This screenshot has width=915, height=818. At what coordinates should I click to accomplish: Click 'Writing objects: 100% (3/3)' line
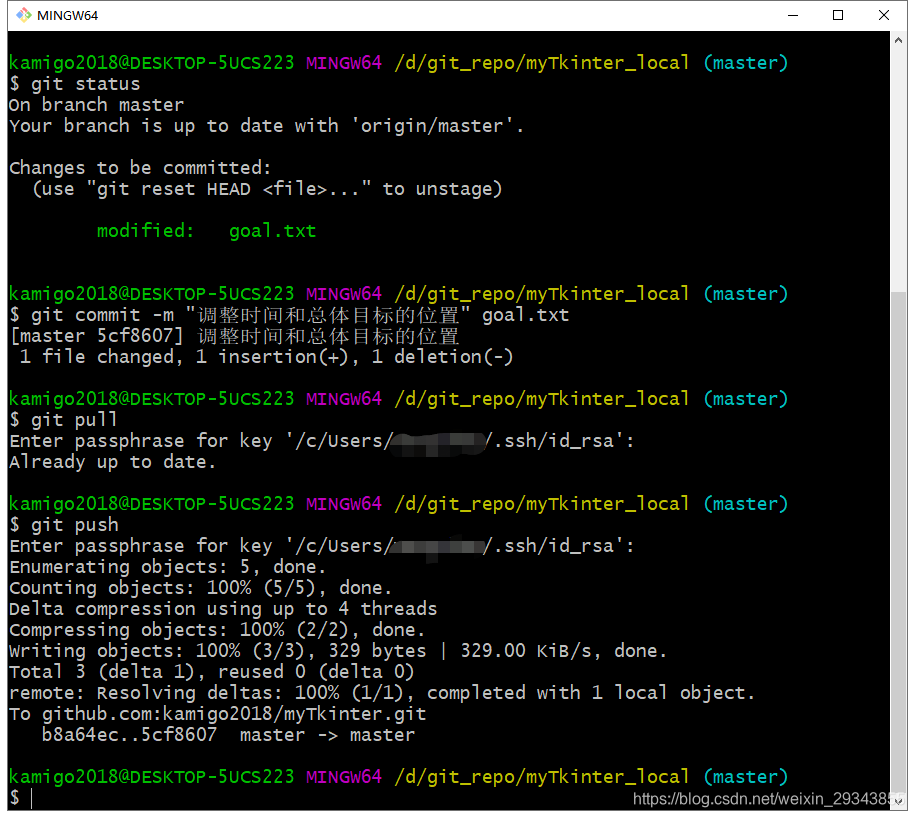338,651
